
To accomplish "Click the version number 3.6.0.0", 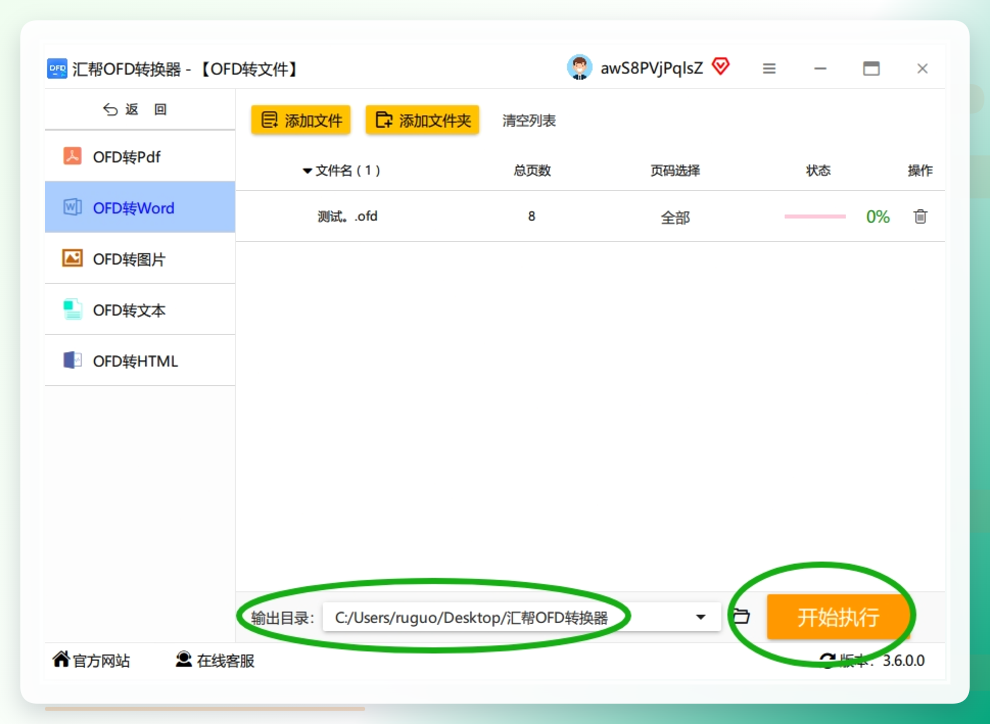I will (x=904, y=660).
